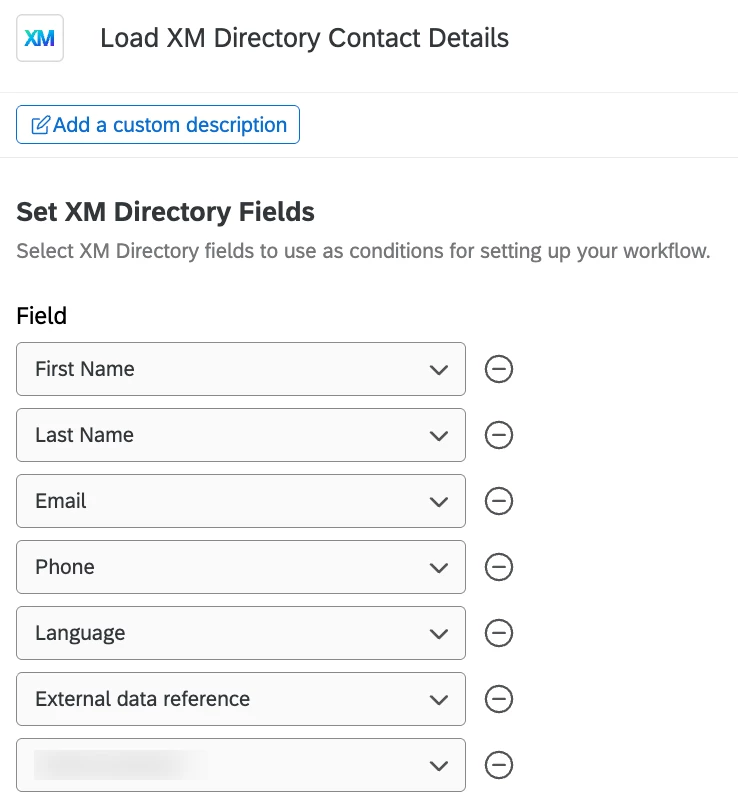The height and width of the screenshot is (802, 738).
Task: Open the External data reference dropdown
Action: [241, 699]
